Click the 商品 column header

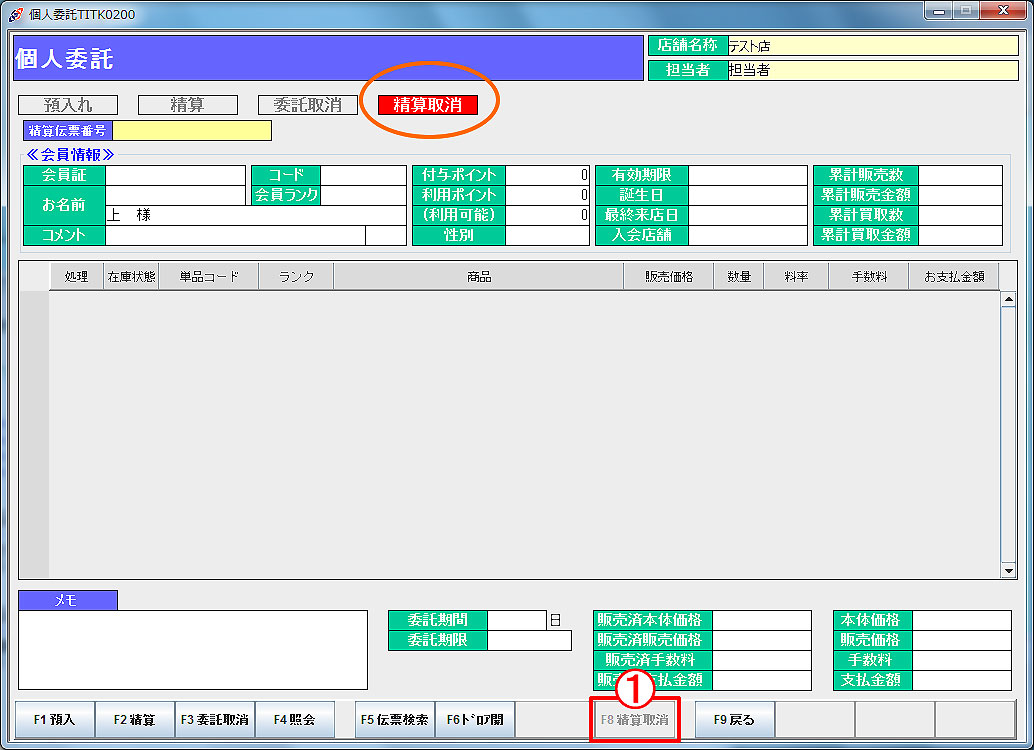pos(478,277)
